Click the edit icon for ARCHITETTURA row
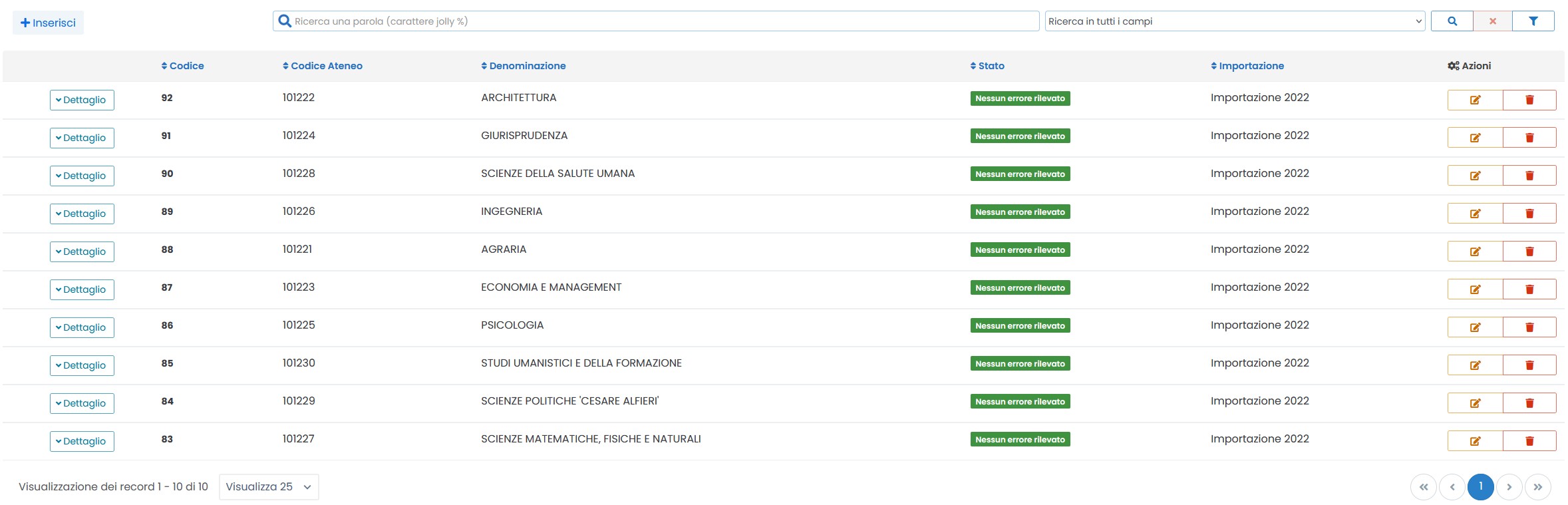Image resolution: width=1568 pixels, height=505 pixels. tap(1474, 100)
